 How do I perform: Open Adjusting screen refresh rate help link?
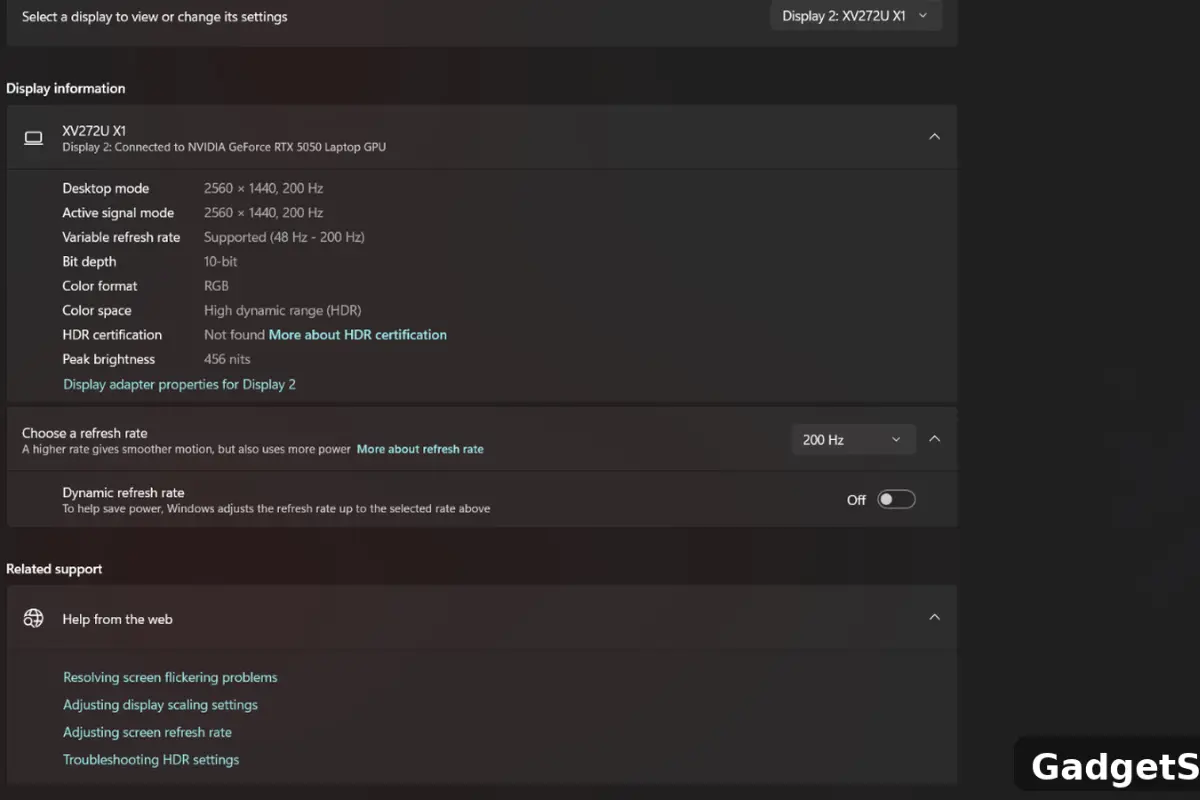147,732
